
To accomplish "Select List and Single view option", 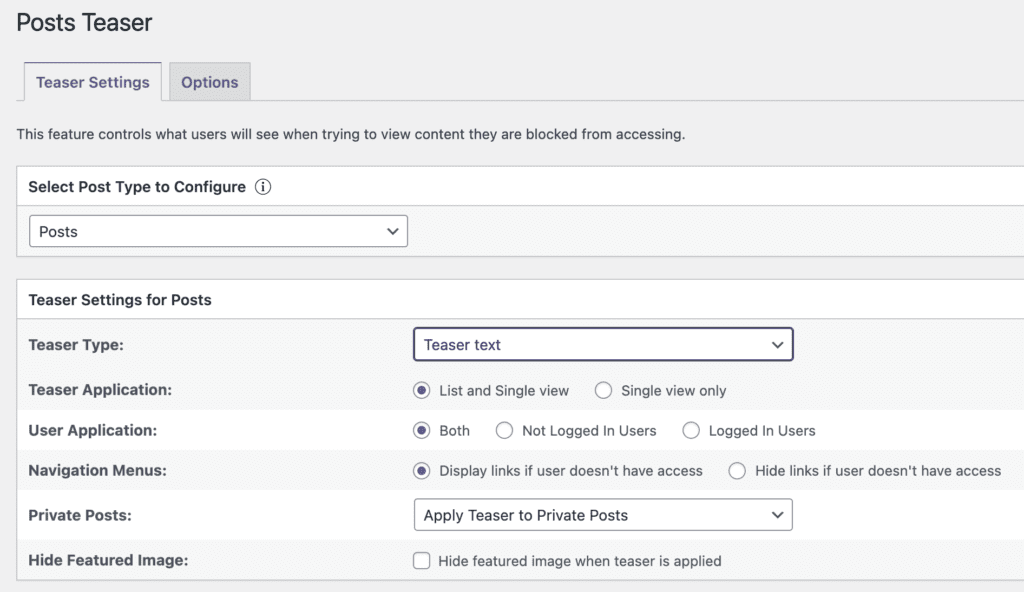I will pos(421,390).
